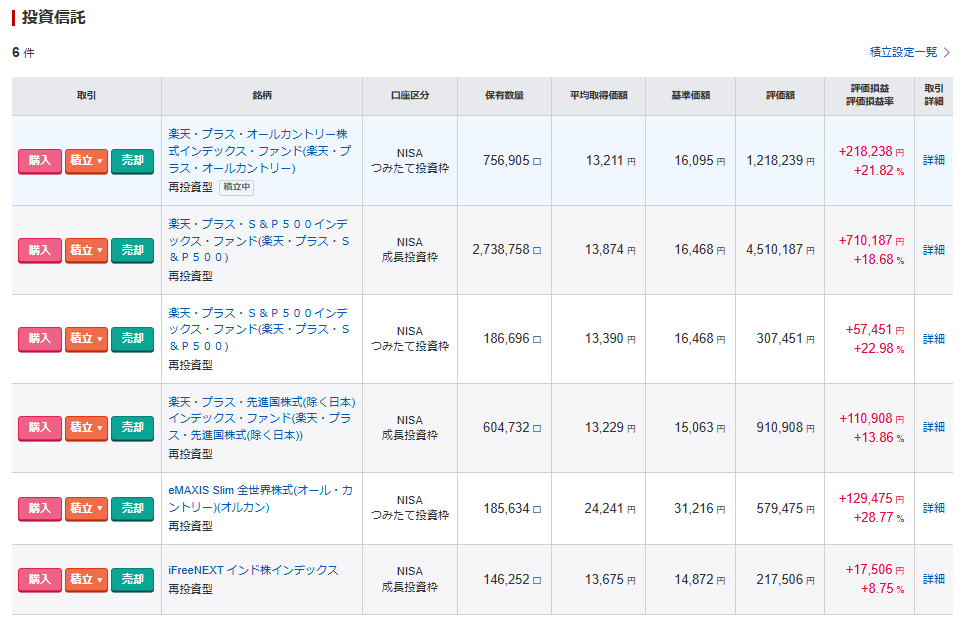
Task: Click 購入 for 楽天・プラス・オールカントリー fund
Action: tap(39, 161)
